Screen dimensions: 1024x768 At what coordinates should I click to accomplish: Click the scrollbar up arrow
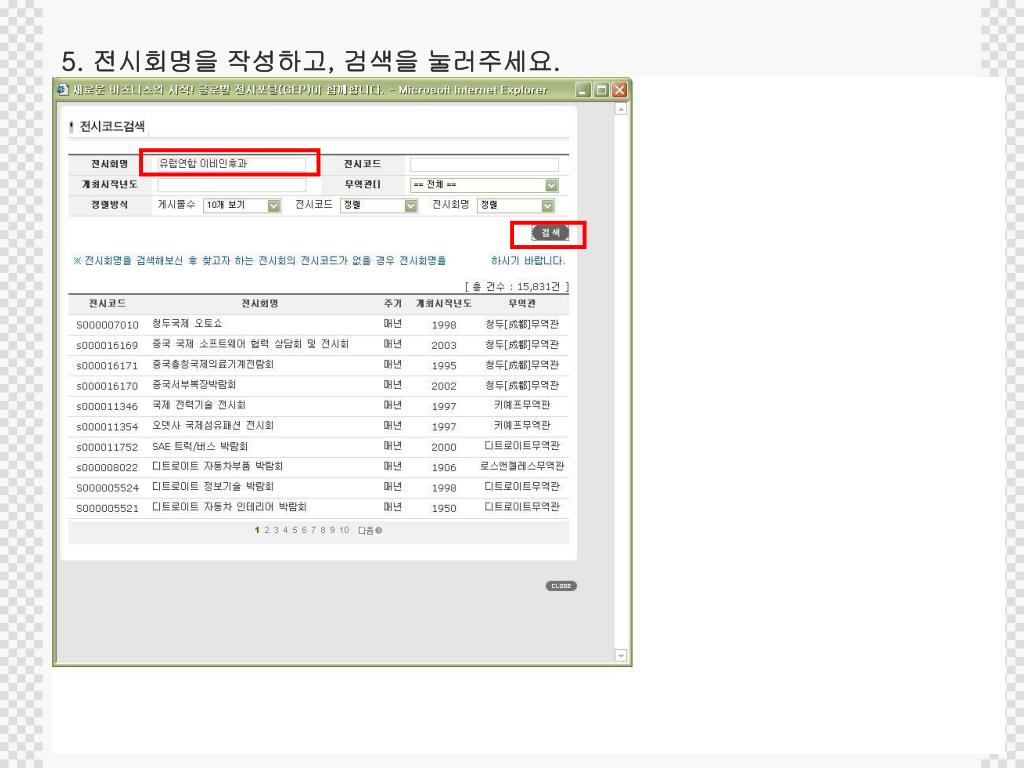click(x=621, y=108)
